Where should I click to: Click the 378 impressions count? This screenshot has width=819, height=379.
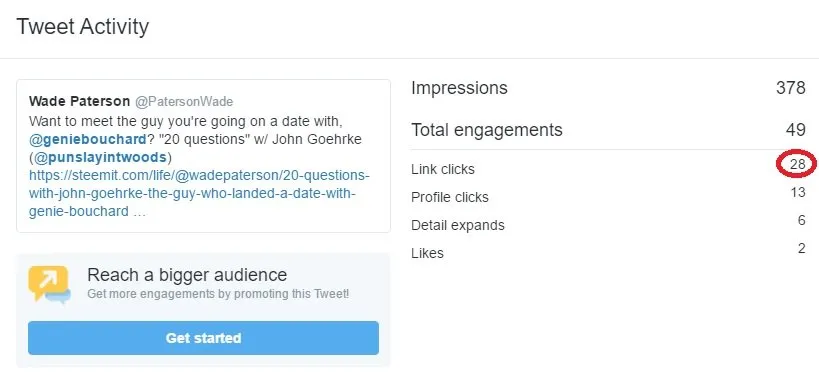[791, 88]
